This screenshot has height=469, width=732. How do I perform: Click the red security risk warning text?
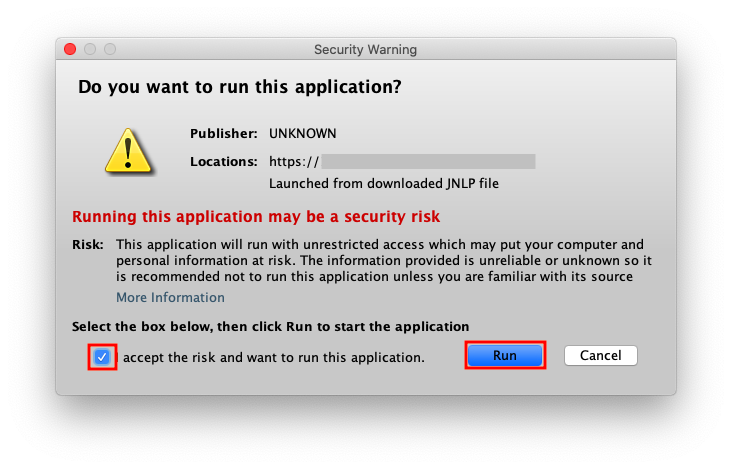point(256,216)
